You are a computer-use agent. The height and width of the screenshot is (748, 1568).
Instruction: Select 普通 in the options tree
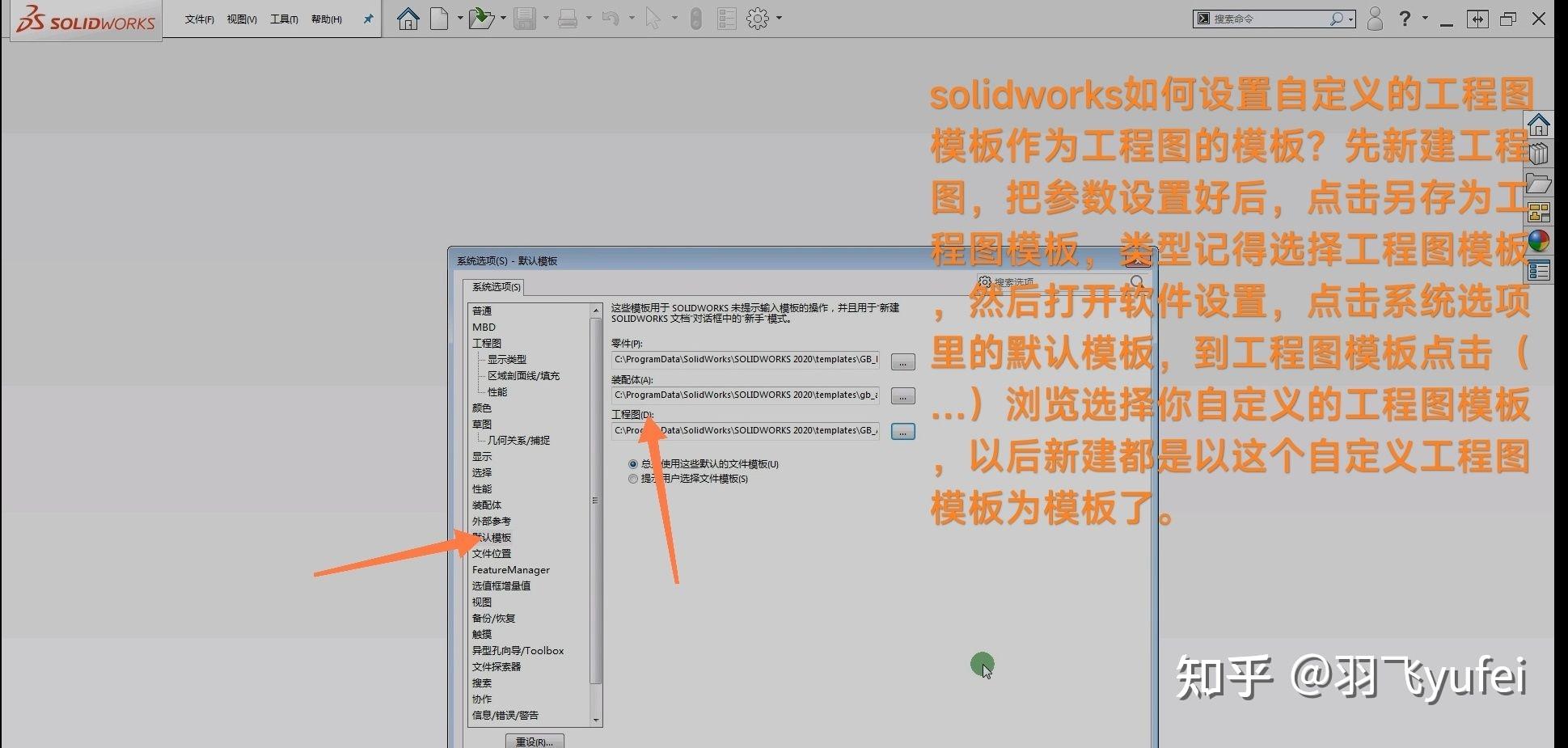pyautogui.click(x=482, y=311)
